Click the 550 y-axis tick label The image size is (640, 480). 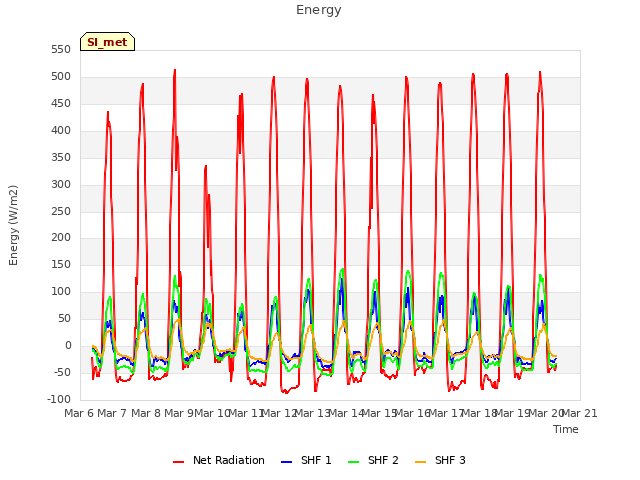tap(61, 50)
